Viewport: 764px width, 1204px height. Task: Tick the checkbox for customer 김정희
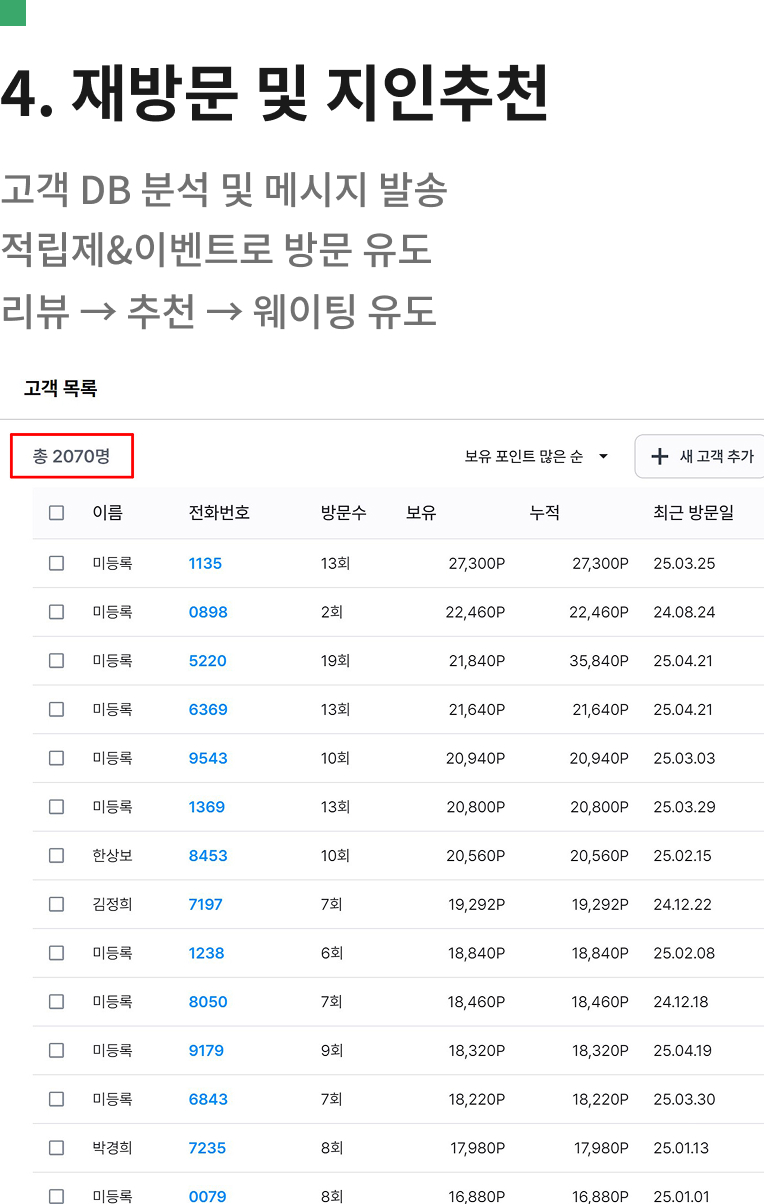click(x=56, y=904)
